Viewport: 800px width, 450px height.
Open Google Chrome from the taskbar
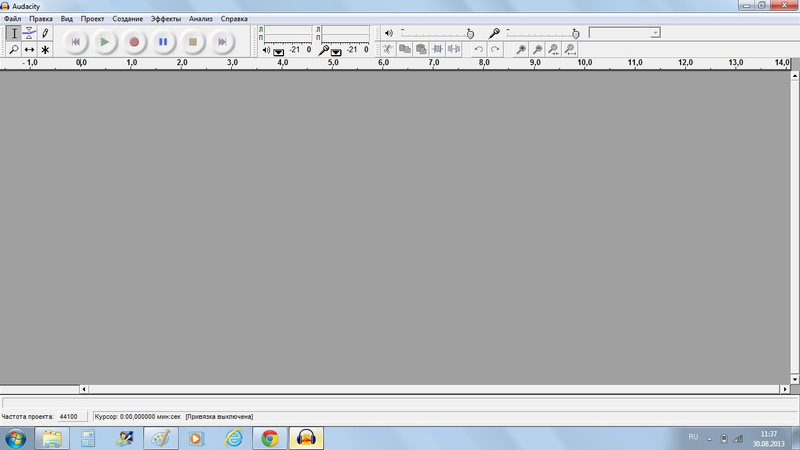269,438
